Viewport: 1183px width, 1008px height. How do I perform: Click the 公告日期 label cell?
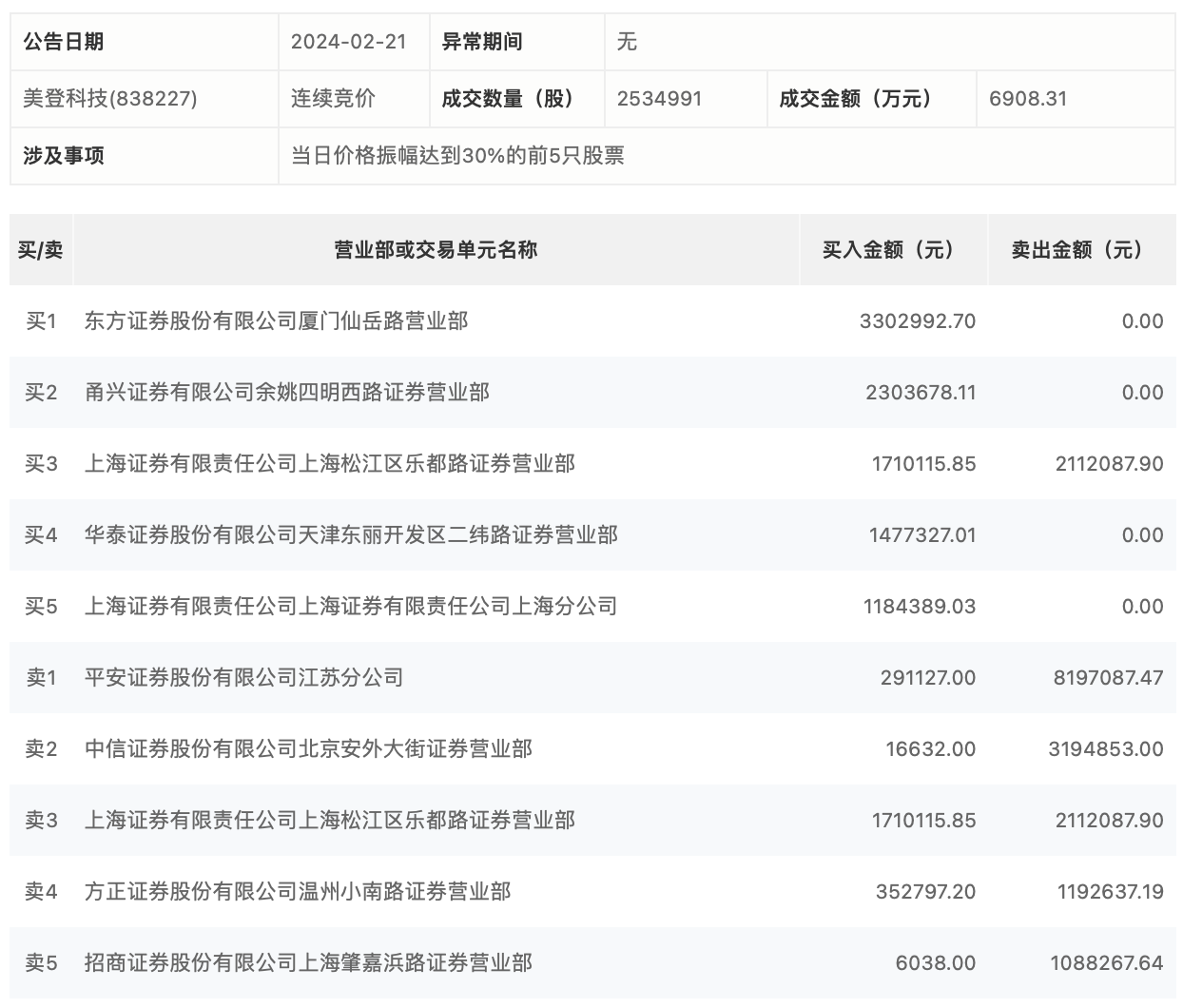point(144,42)
